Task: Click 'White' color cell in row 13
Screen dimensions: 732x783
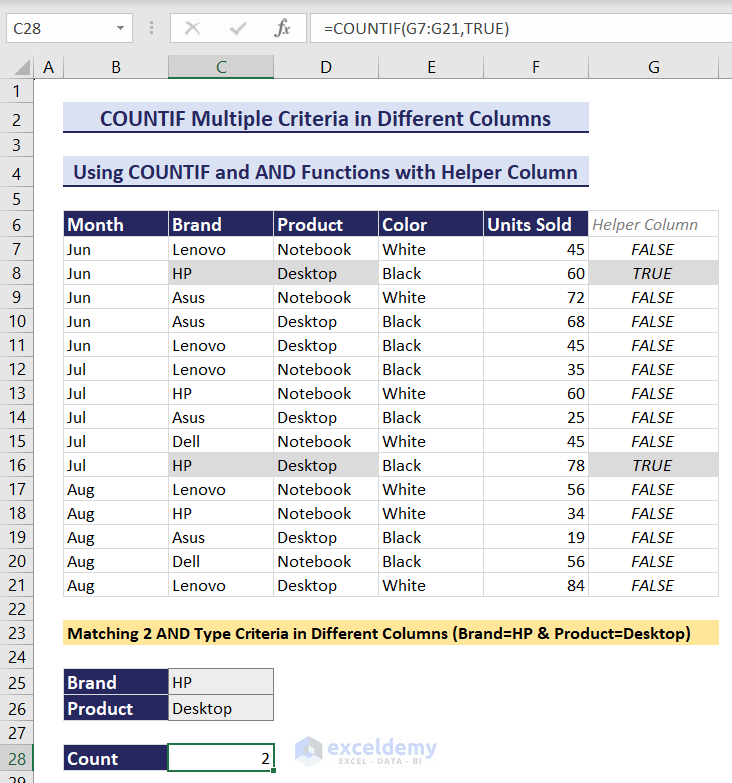Action: (x=431, y=393)
